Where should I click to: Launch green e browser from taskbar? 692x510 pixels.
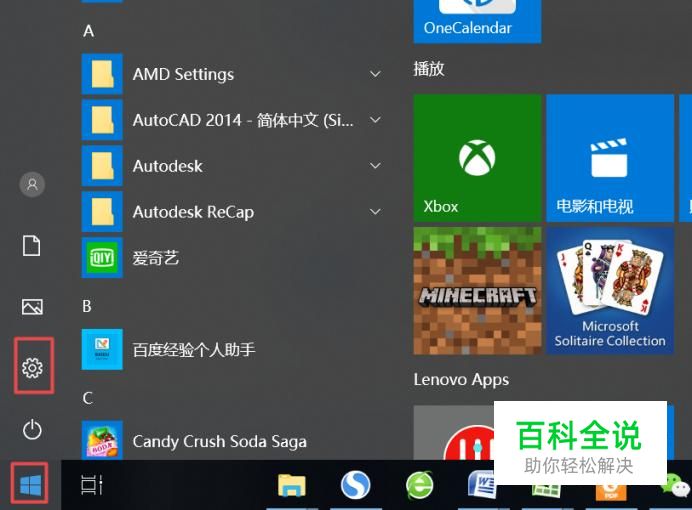click(x=420, y=485)
